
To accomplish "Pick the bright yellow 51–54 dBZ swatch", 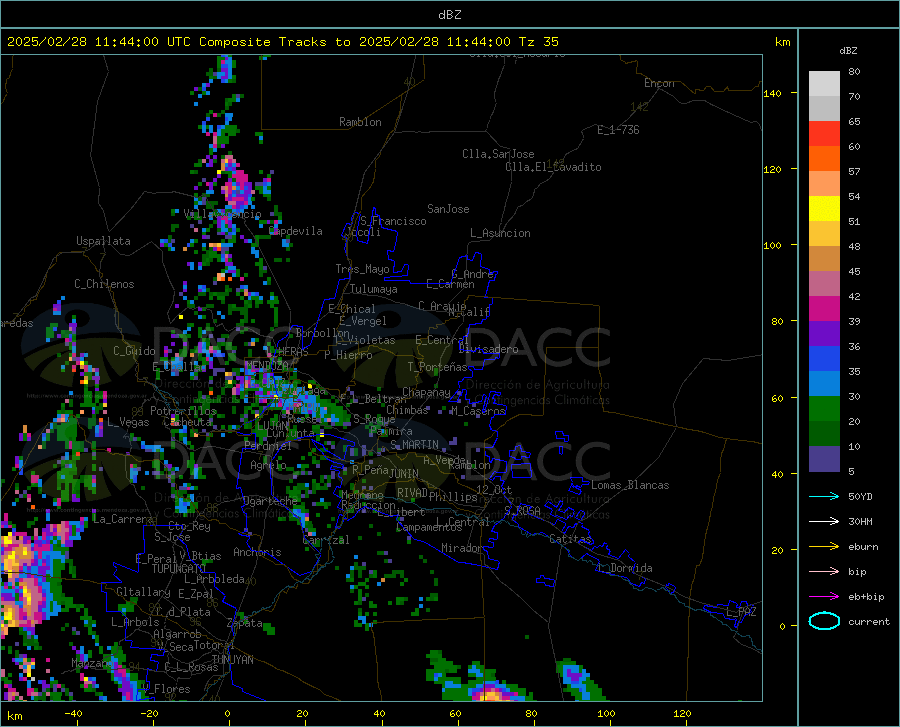I will click(x=824, y=209).
